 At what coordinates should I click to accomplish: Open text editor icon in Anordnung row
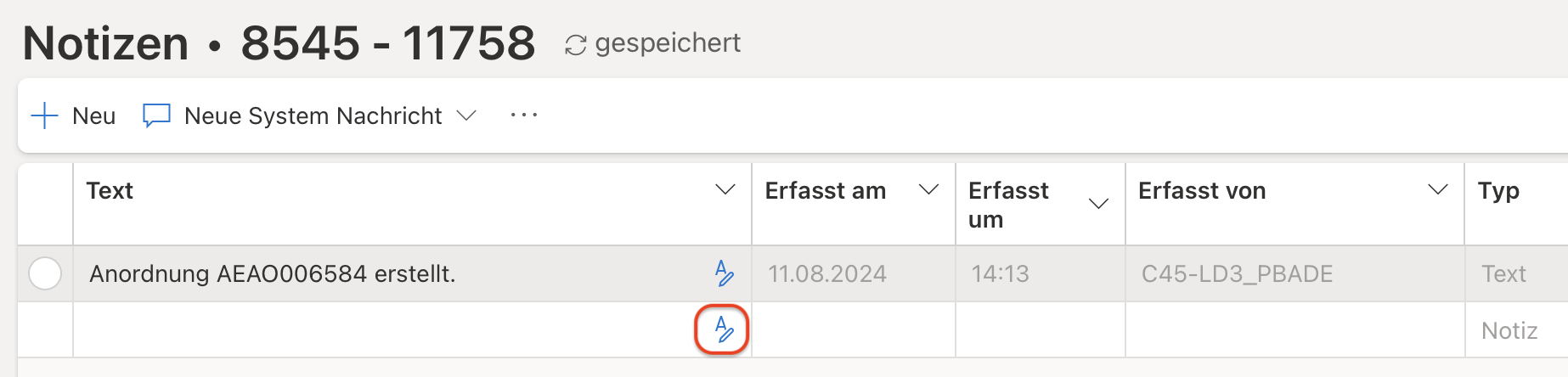pyautogui.click(x=724, y=273)
